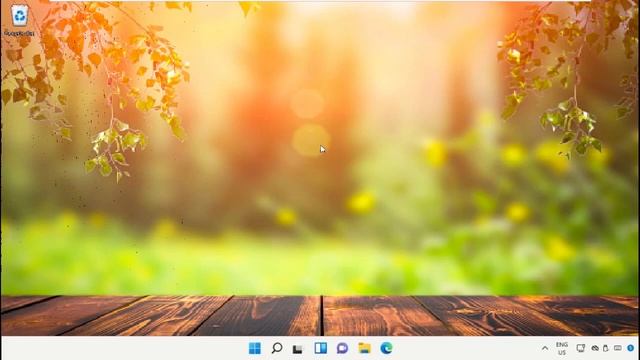Viewport: 640px width, 360px height.
Task: Open the Windows Start menu
Action: tap(255, 348)
